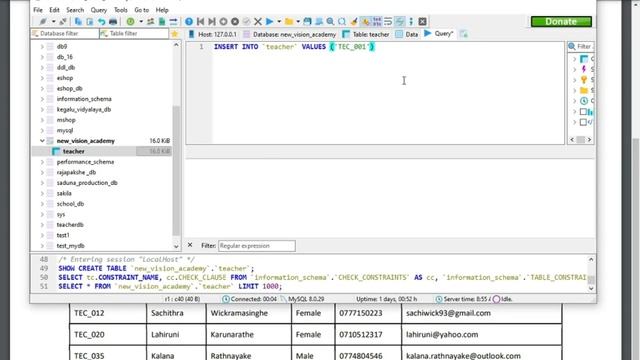Open the Search menu
Screen dimensions: 640x360
pos(75,10)
